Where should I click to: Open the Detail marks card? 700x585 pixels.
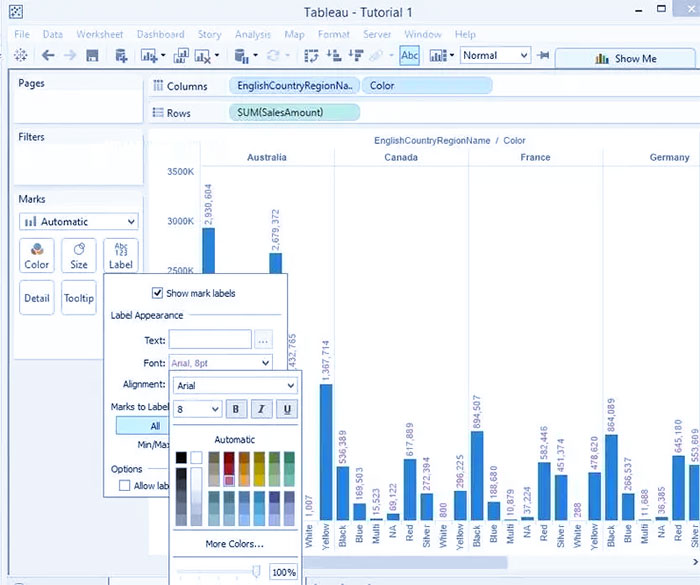point(37,298)
